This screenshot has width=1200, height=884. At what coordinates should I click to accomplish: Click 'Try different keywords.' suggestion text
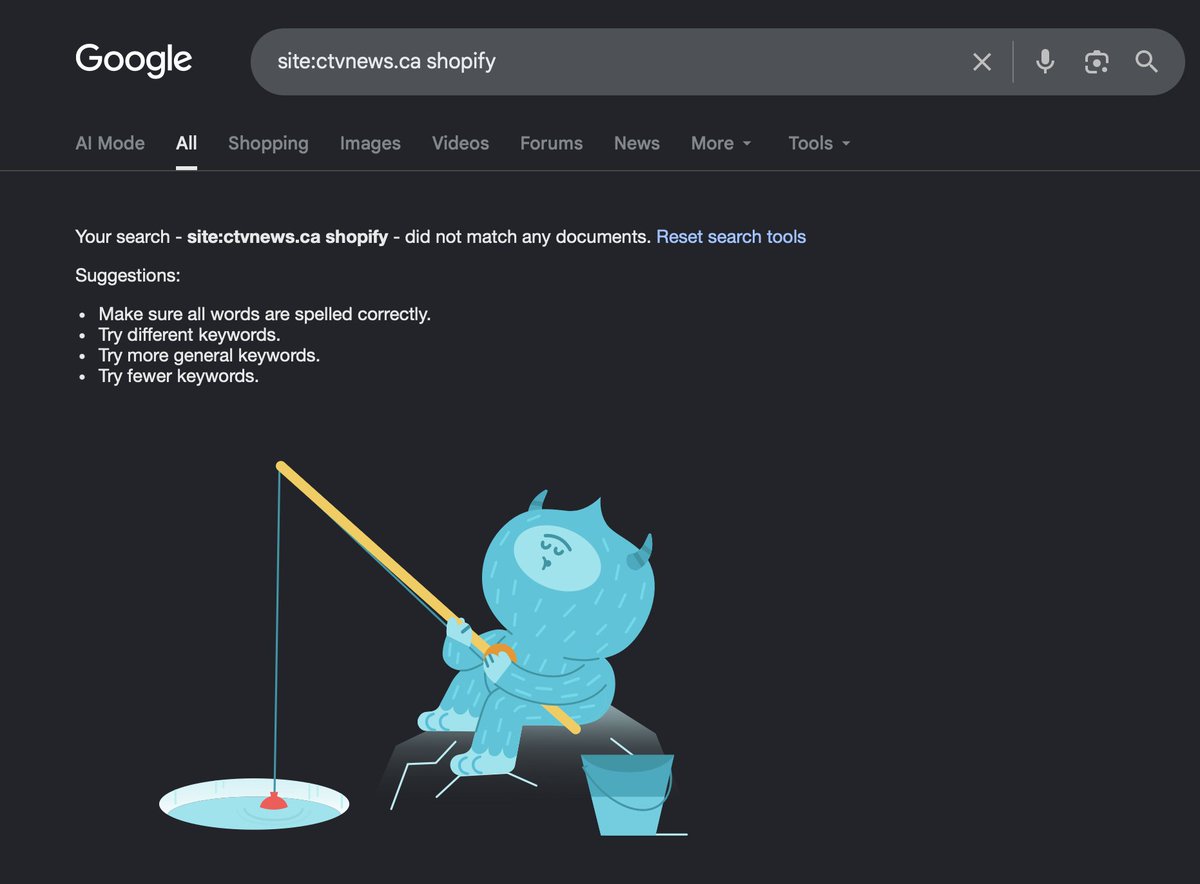pos(189,335)
